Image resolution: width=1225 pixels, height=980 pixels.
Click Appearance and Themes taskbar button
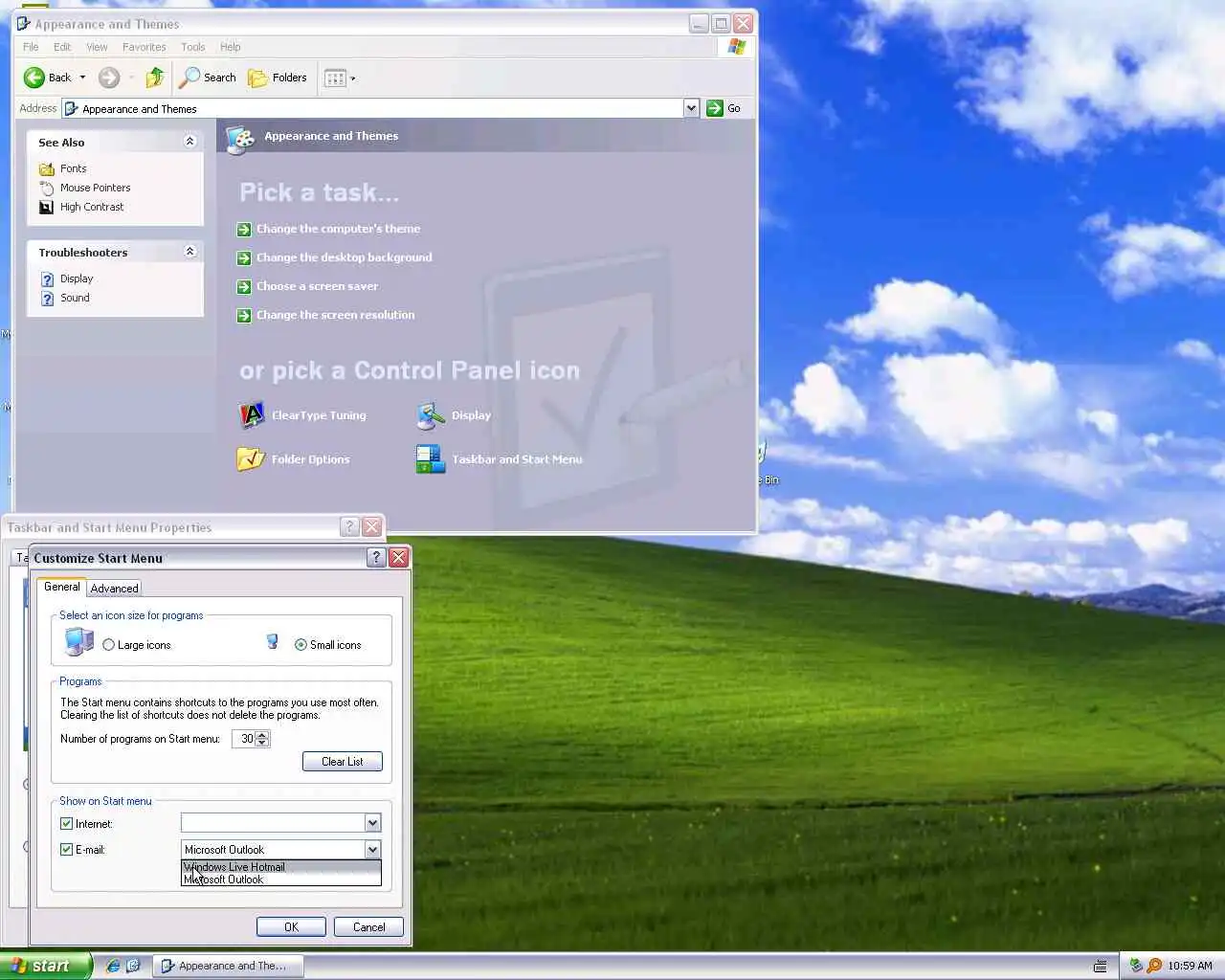point(228,966)
